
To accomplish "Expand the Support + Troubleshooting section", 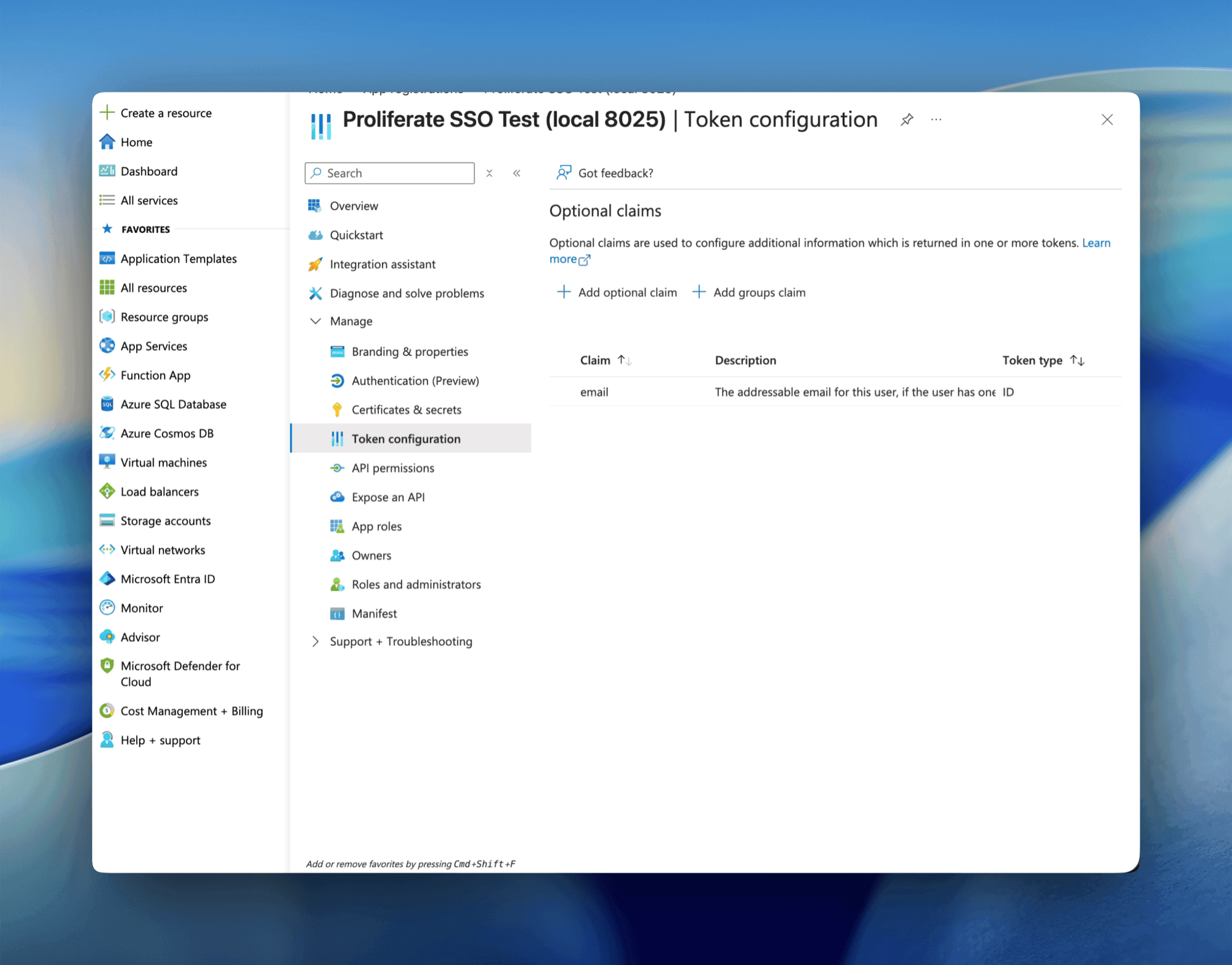I will (315, 641).
